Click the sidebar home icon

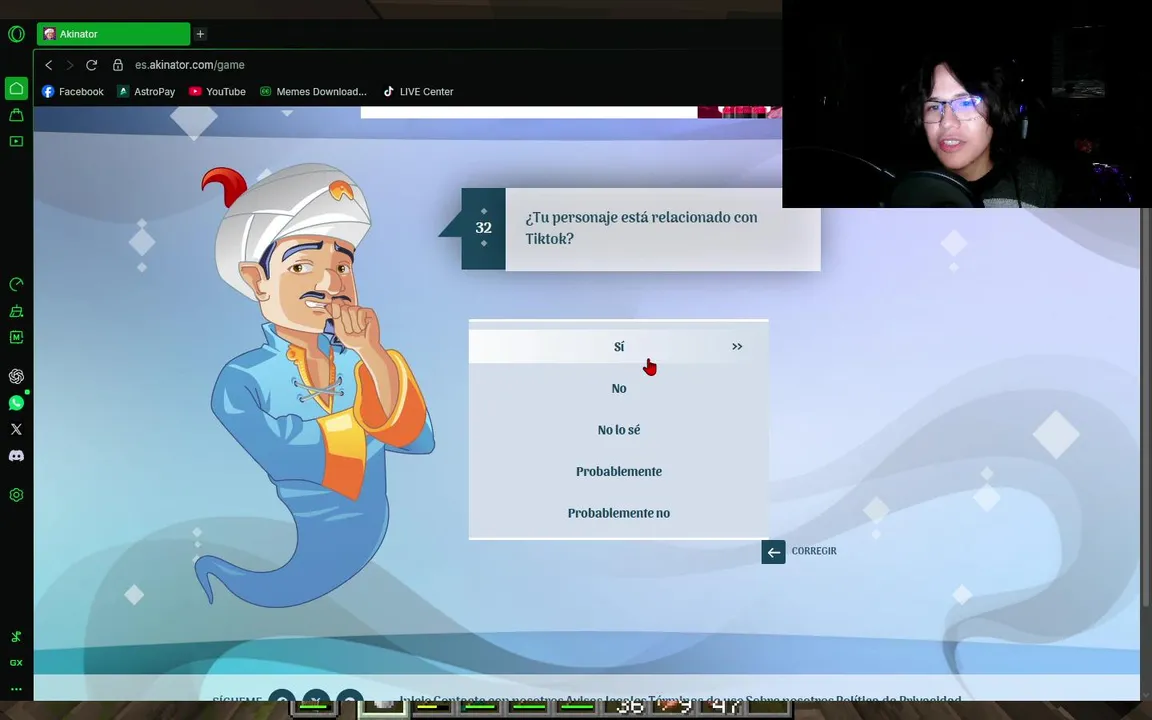coord(16,88)
